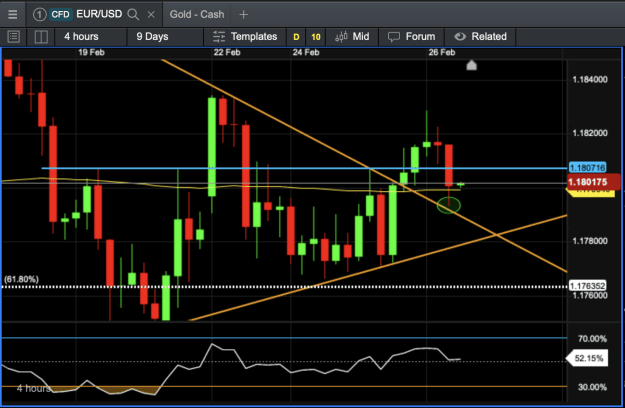Toggle the split-layout panel icon
Viewport: 625px width, 408px height.
tap(41, 37)
